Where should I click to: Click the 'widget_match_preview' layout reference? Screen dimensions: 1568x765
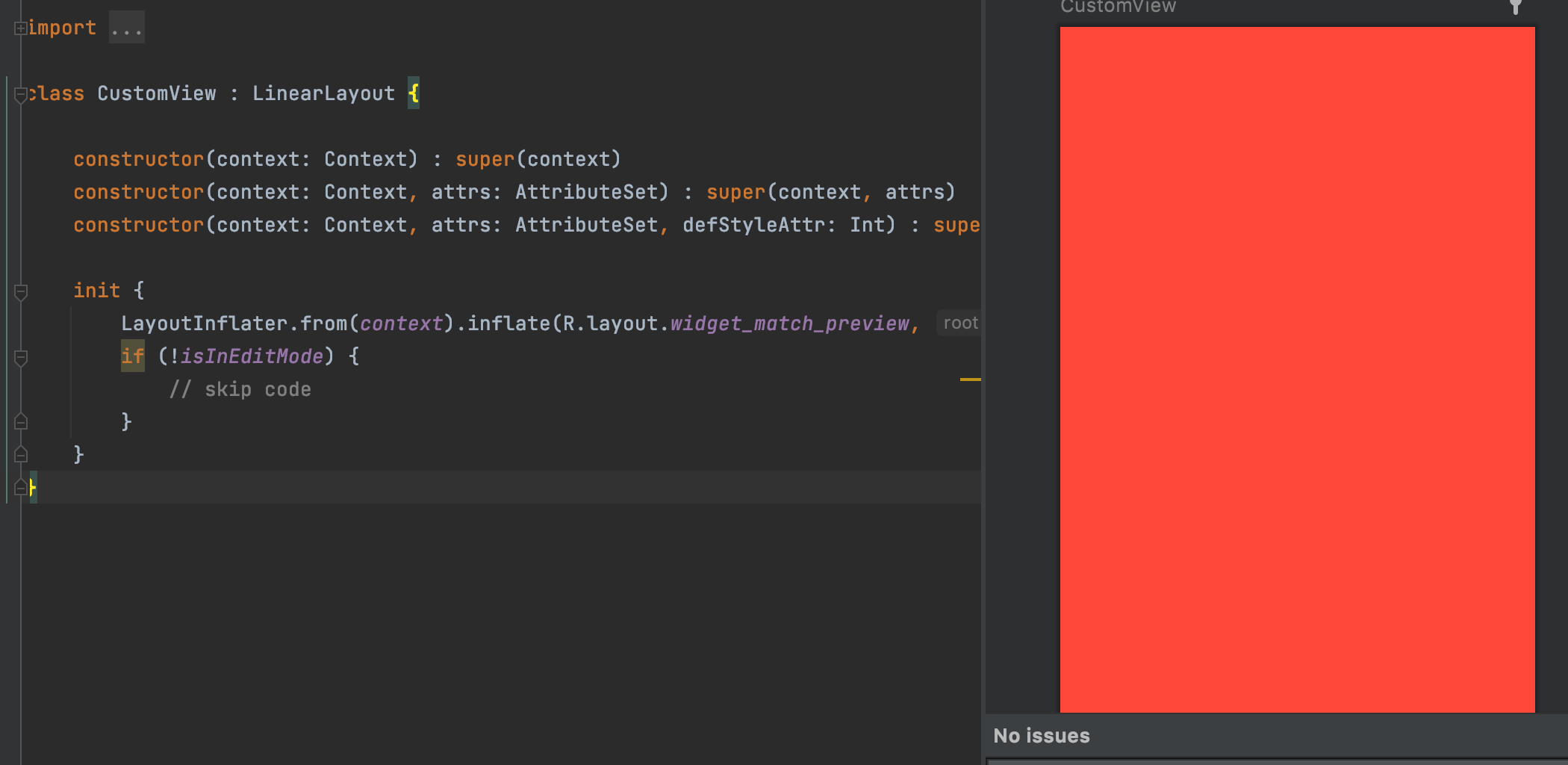coord(790,323)
